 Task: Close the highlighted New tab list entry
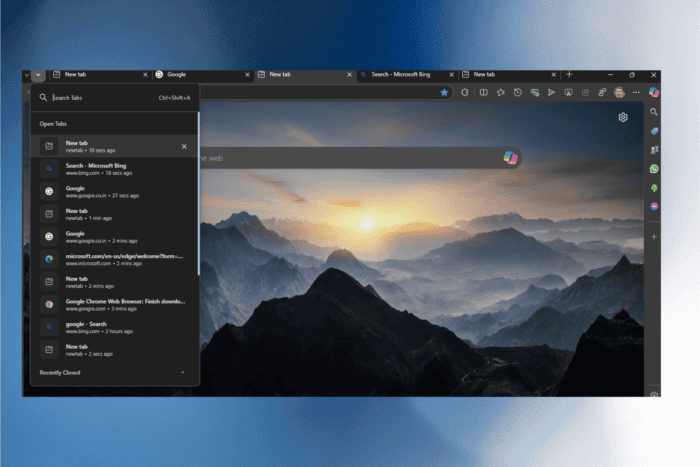tap(184, 146)
